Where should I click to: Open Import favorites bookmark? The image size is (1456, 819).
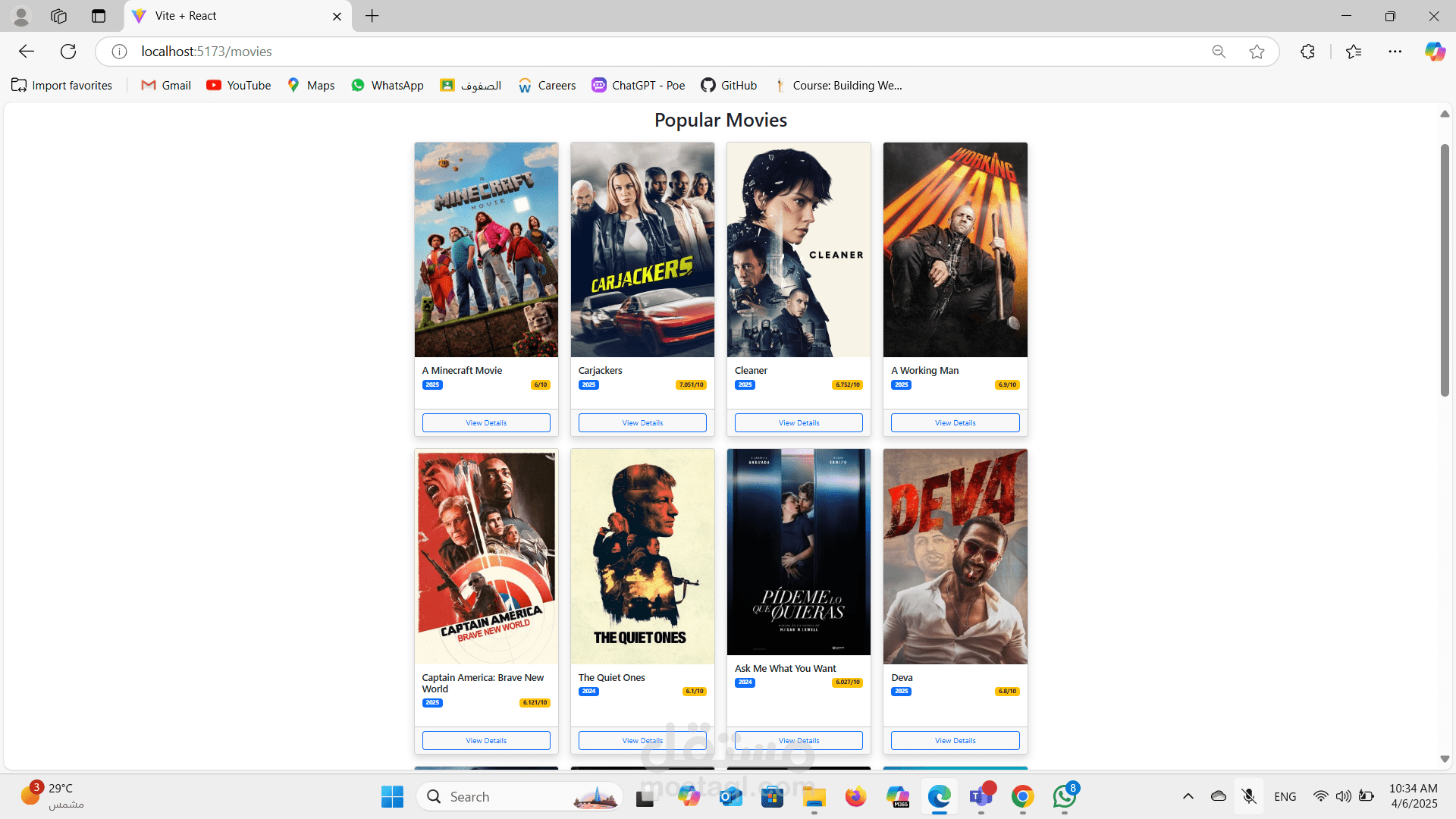click(62, 85)
